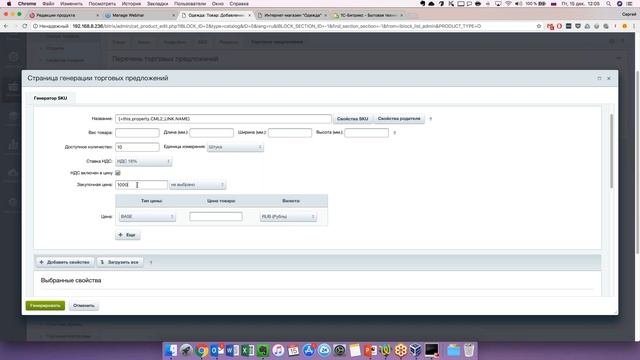Open Calendar from the dock

(x=293, y=350)
